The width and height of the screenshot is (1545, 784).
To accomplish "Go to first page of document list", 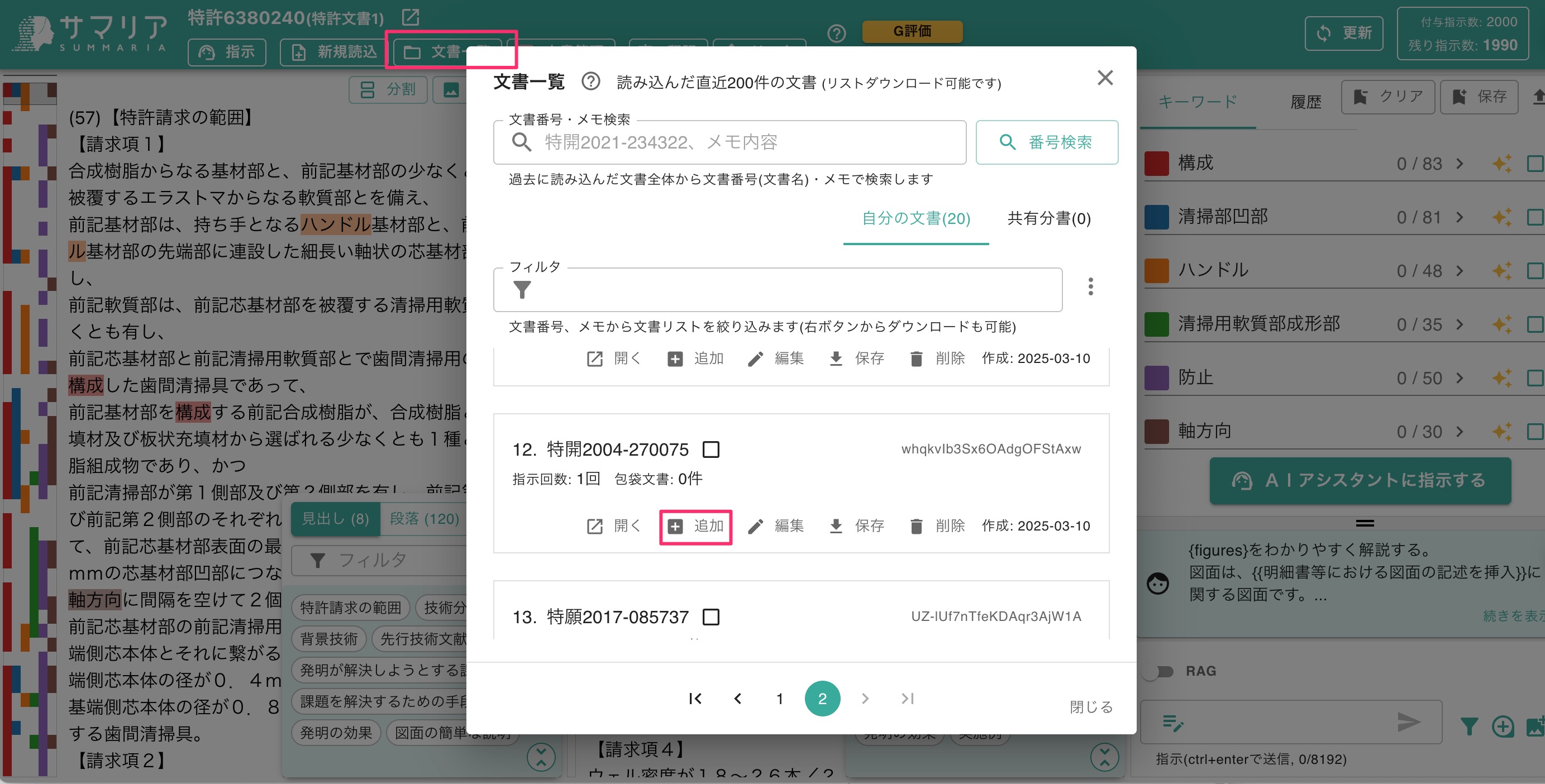I will [695, 699].
